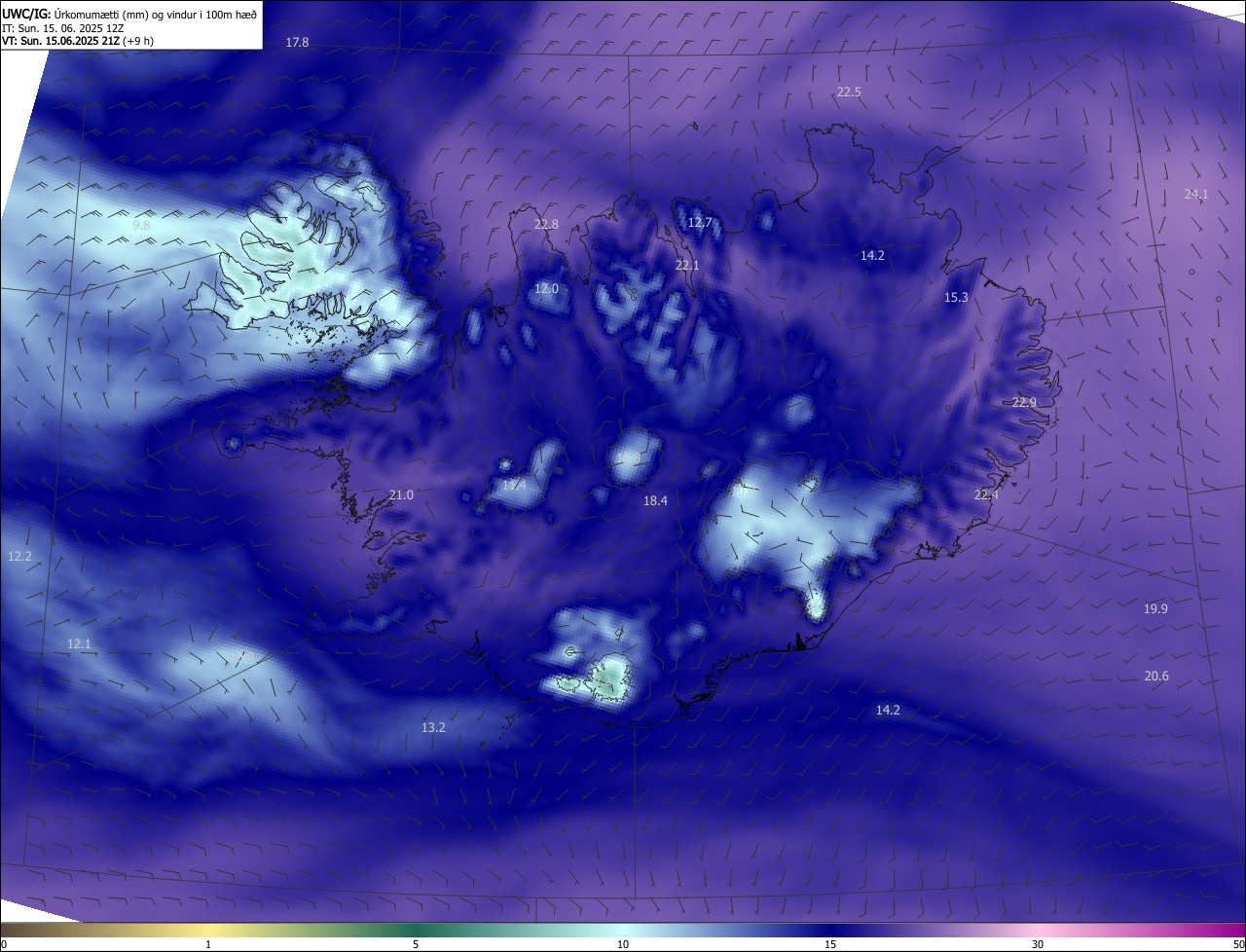This screenshot has width=1246, height=952.
Task: Select the 22.5 value label
Action: point(849,92)
